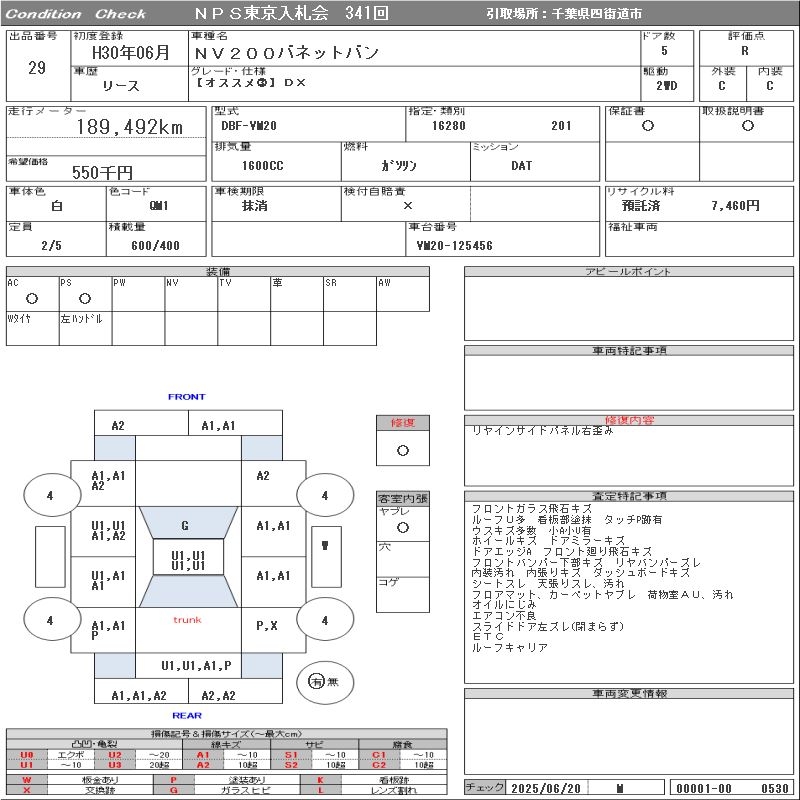Click the red W legend code
Viewport: 800px width, 800px height.
[x=27, y=779]
